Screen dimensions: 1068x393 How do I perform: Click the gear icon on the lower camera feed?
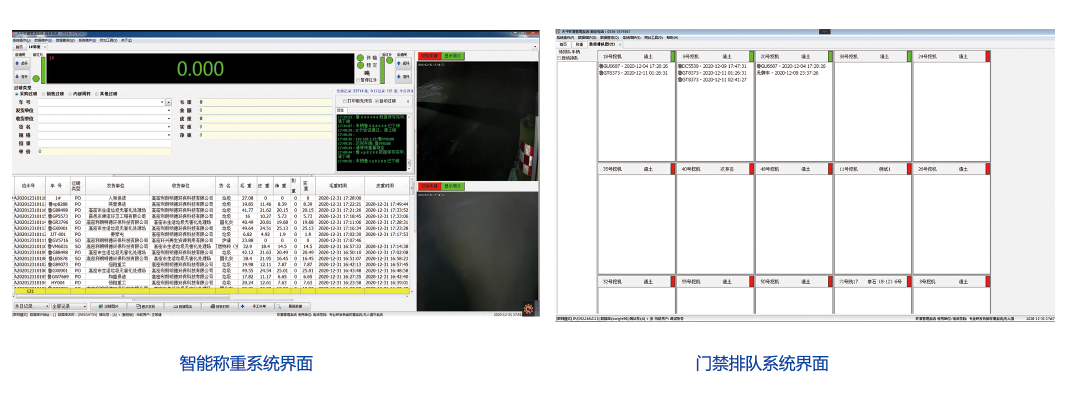528,308
